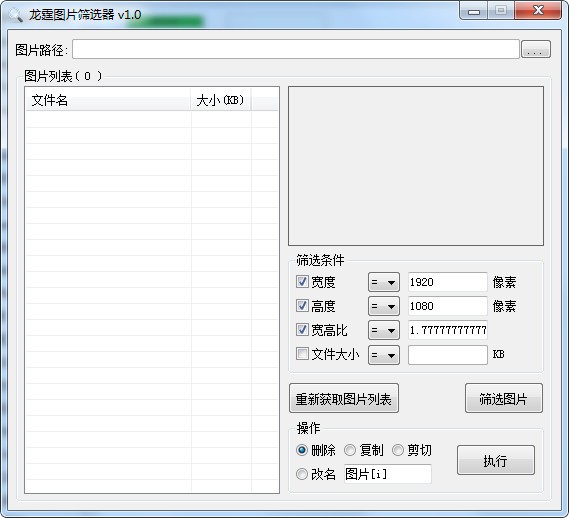569x518 pixels.
Task: Choose the 改名 rename radio option
Action: point(302,474)
